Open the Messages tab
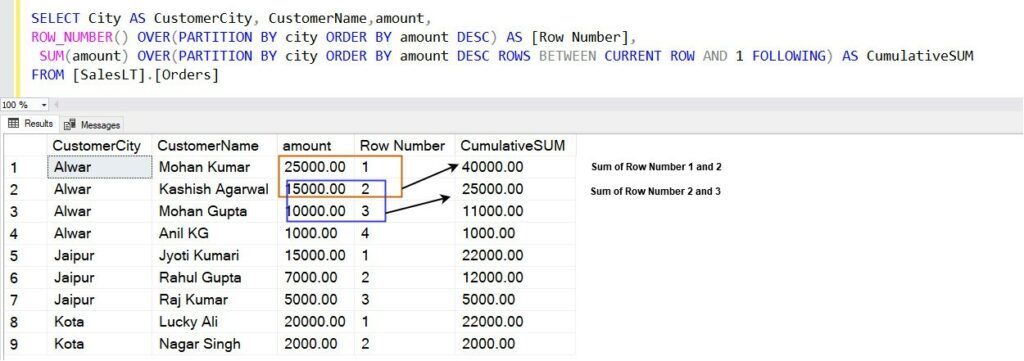This screenshot has width=1024, height=361. point(92,125)
